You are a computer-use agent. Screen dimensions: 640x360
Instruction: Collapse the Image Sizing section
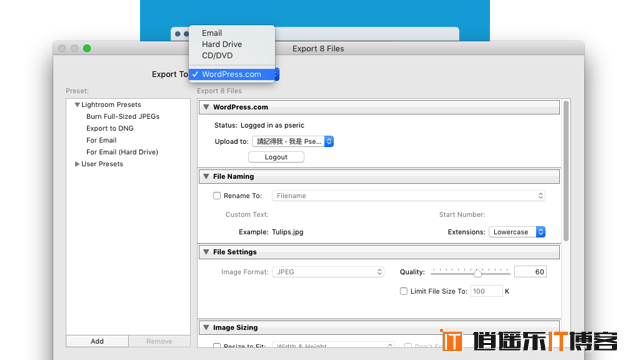click(206, 327)
